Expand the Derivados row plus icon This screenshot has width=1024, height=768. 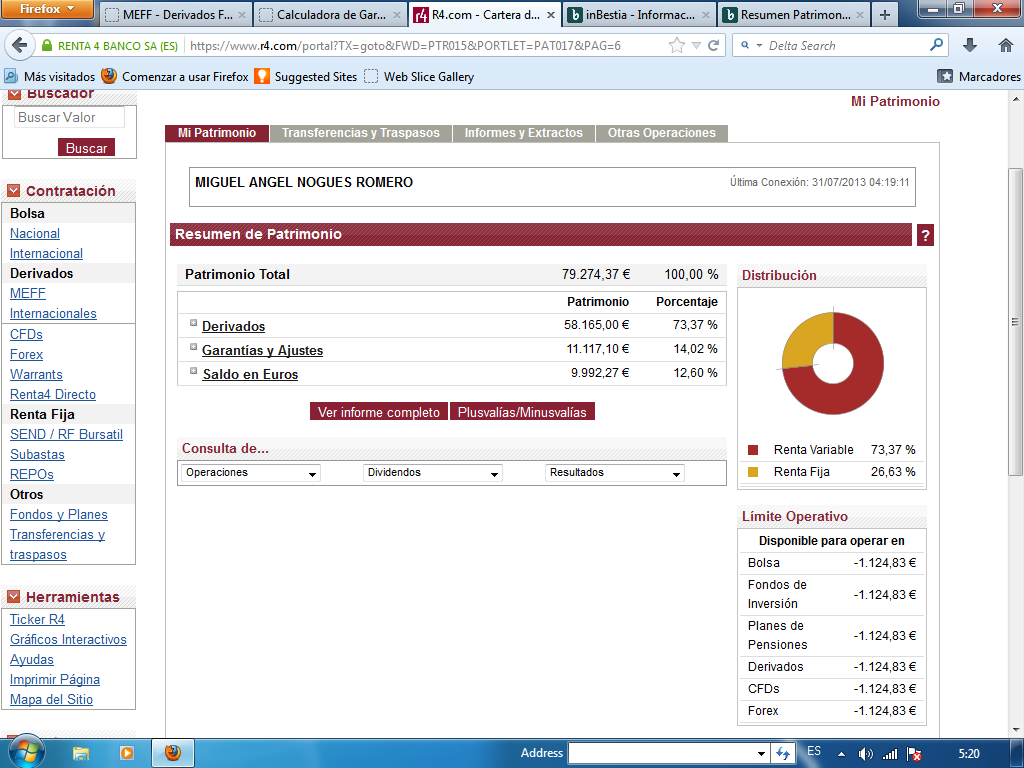click(x=193, y=323)
